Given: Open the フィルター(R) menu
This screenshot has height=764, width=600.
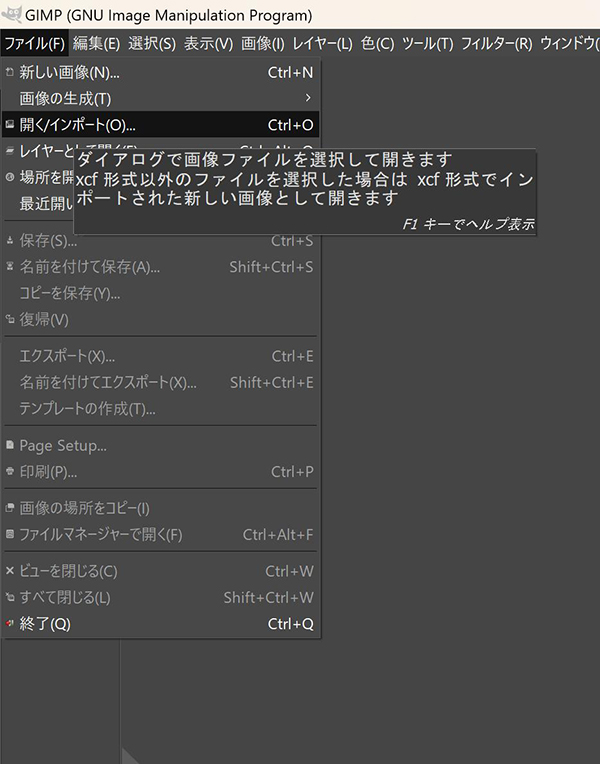Looking at the screenshot, I should [x=497, y=44].
